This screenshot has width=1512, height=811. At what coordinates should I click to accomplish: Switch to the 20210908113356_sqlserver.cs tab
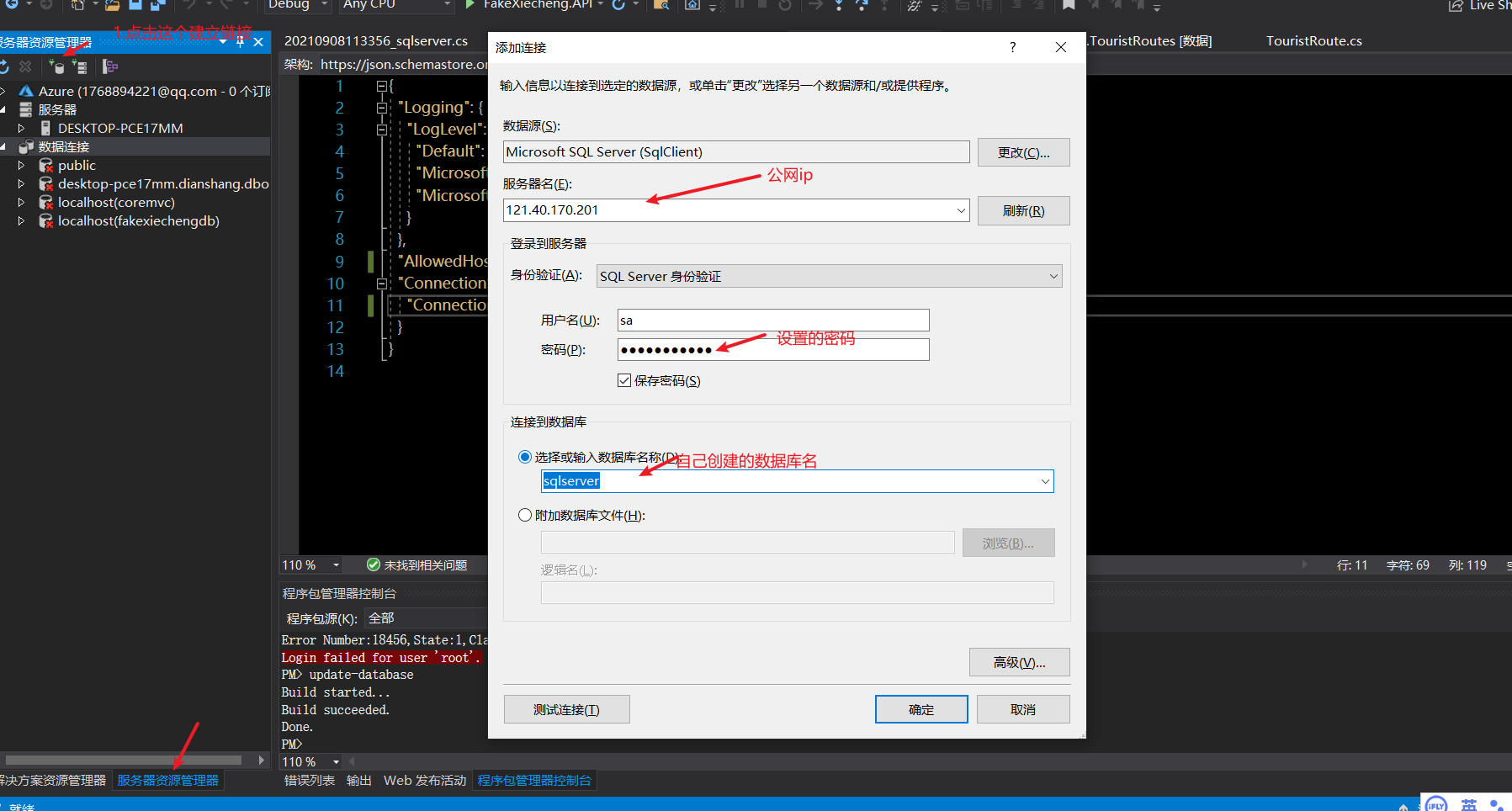click(376, 41)
